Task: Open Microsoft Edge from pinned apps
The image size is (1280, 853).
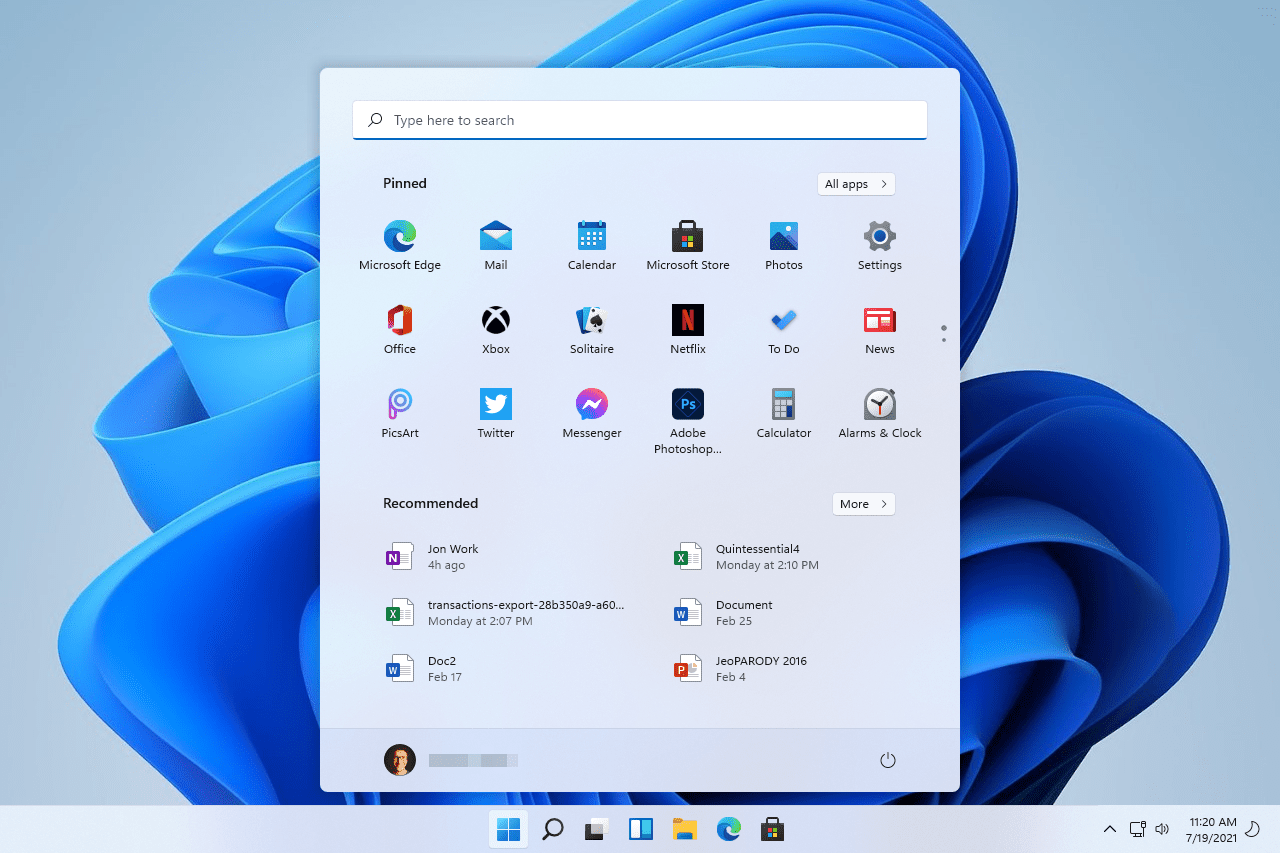Action: [x=400, y=246]
